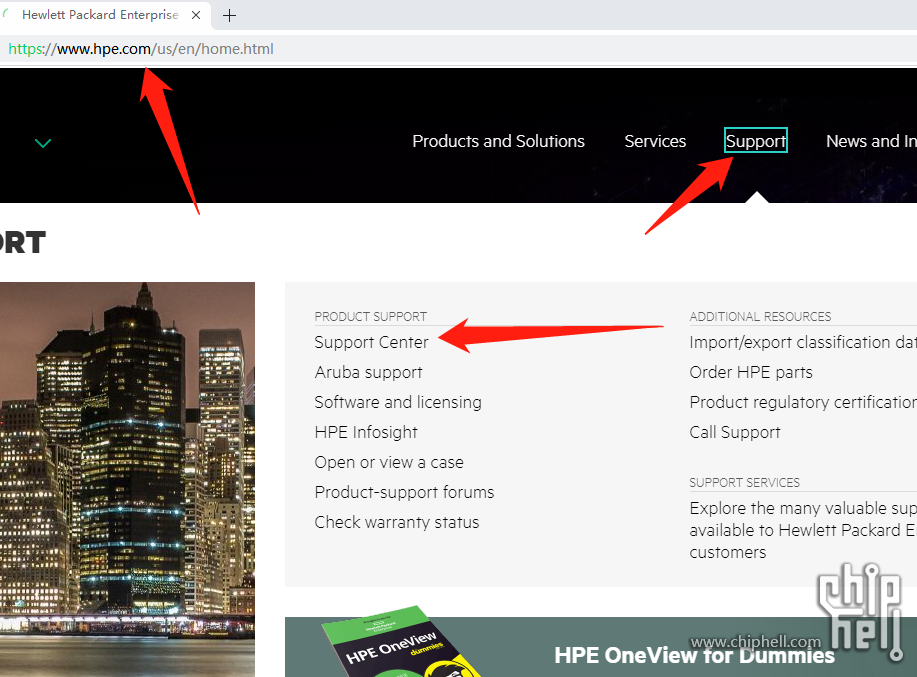
Task: Open Order HPE parts link
Action: (x=751, y=372)
